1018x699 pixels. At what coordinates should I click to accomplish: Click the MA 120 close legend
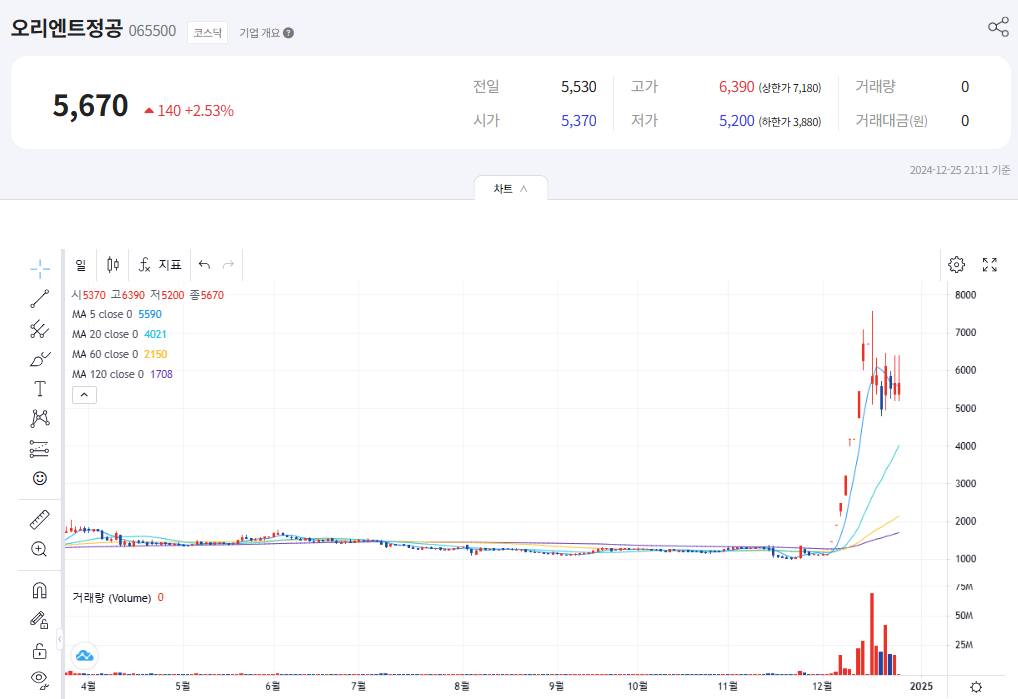click(x=122, y=374)
